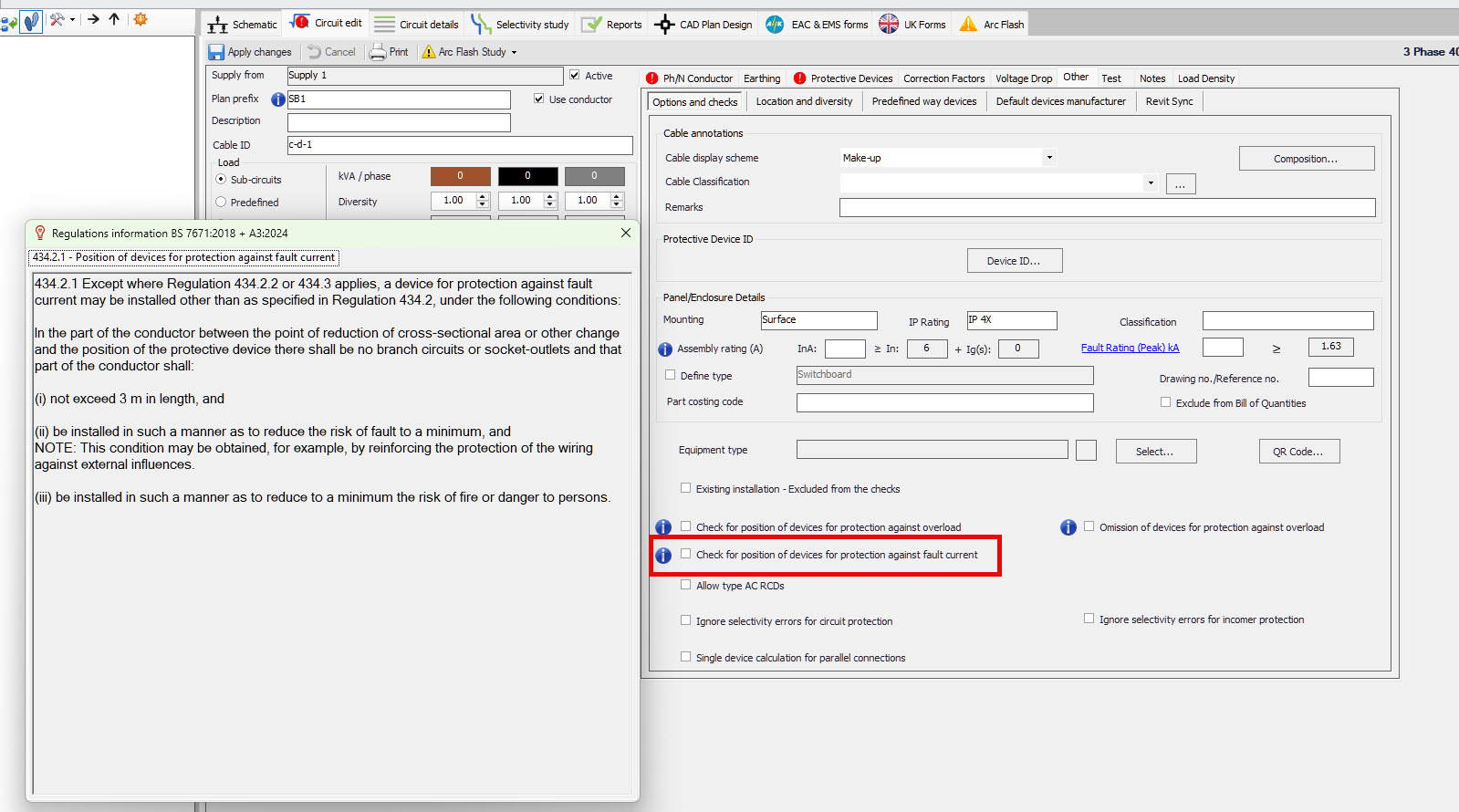Click the orange gear icon in the left toolbar
The image size is (1459, 812).
pos(141,19)
